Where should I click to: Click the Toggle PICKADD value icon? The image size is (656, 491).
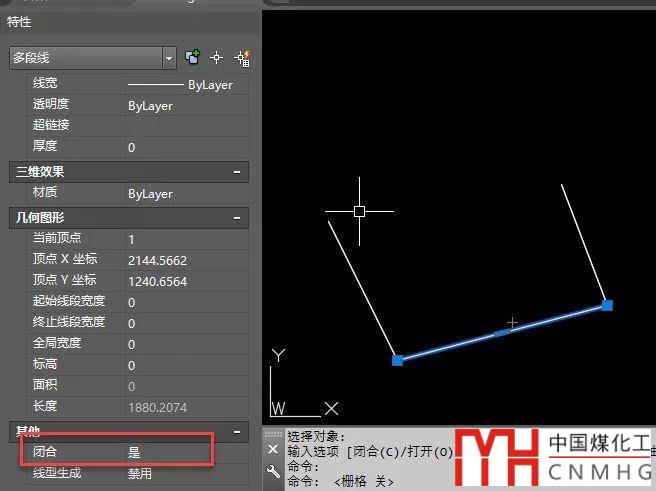(193, 58)
